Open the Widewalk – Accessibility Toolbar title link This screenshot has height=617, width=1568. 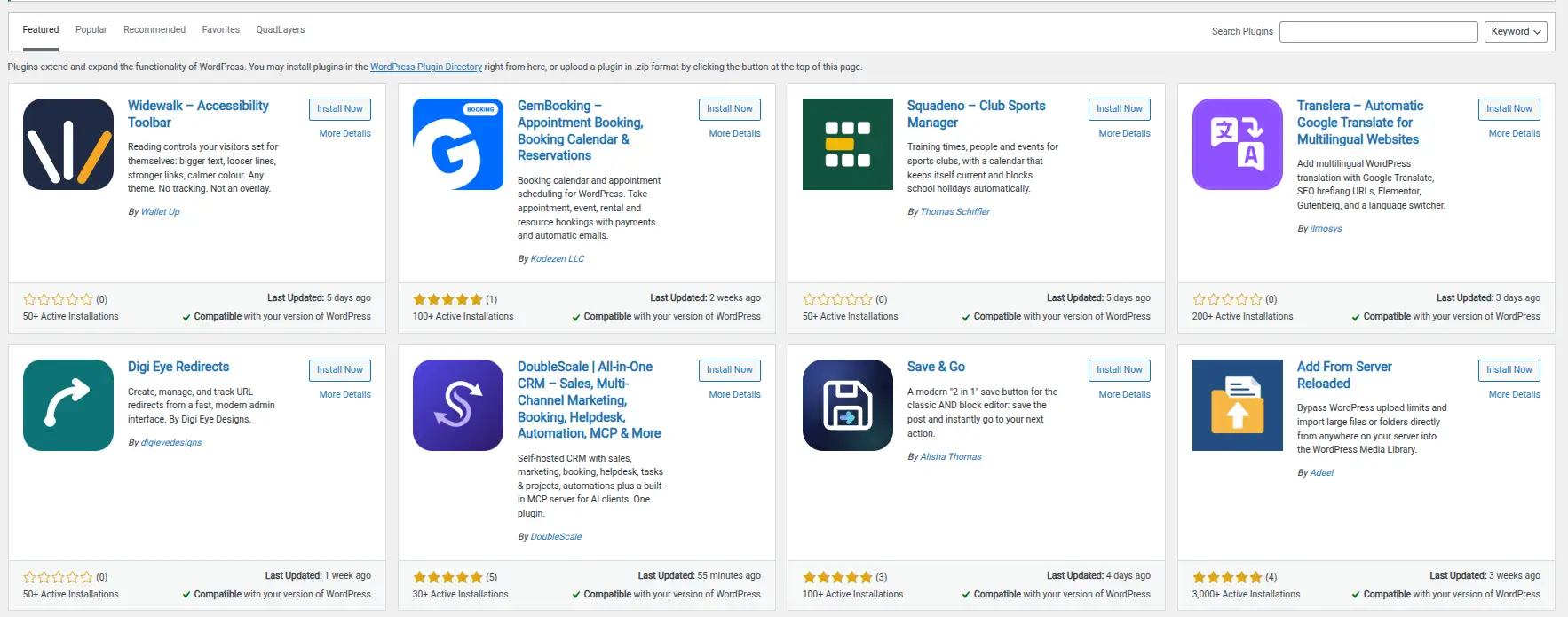coord(198,114)
